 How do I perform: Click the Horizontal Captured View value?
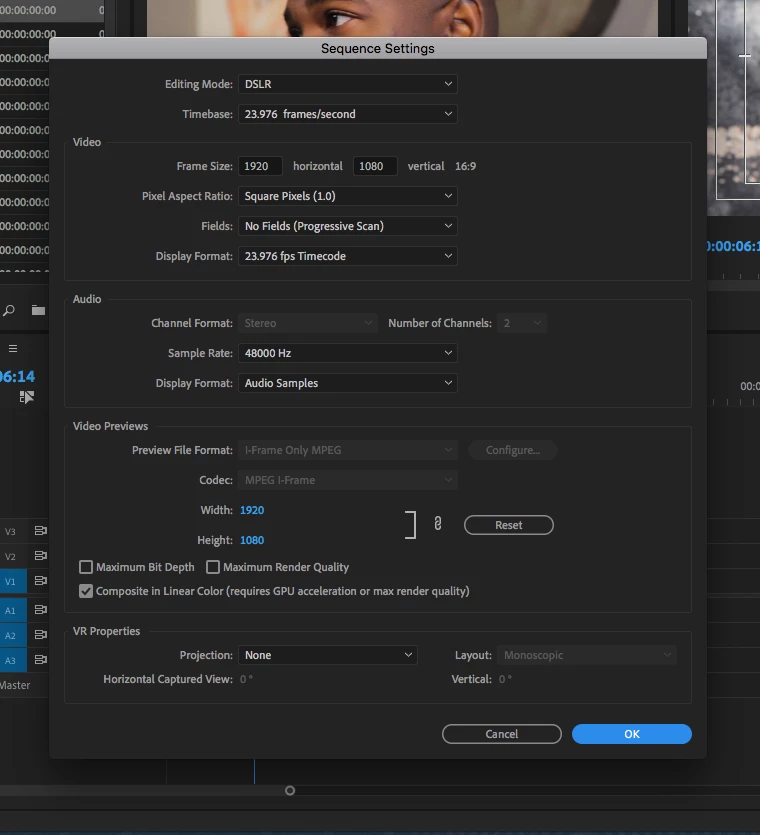[246, 679]
